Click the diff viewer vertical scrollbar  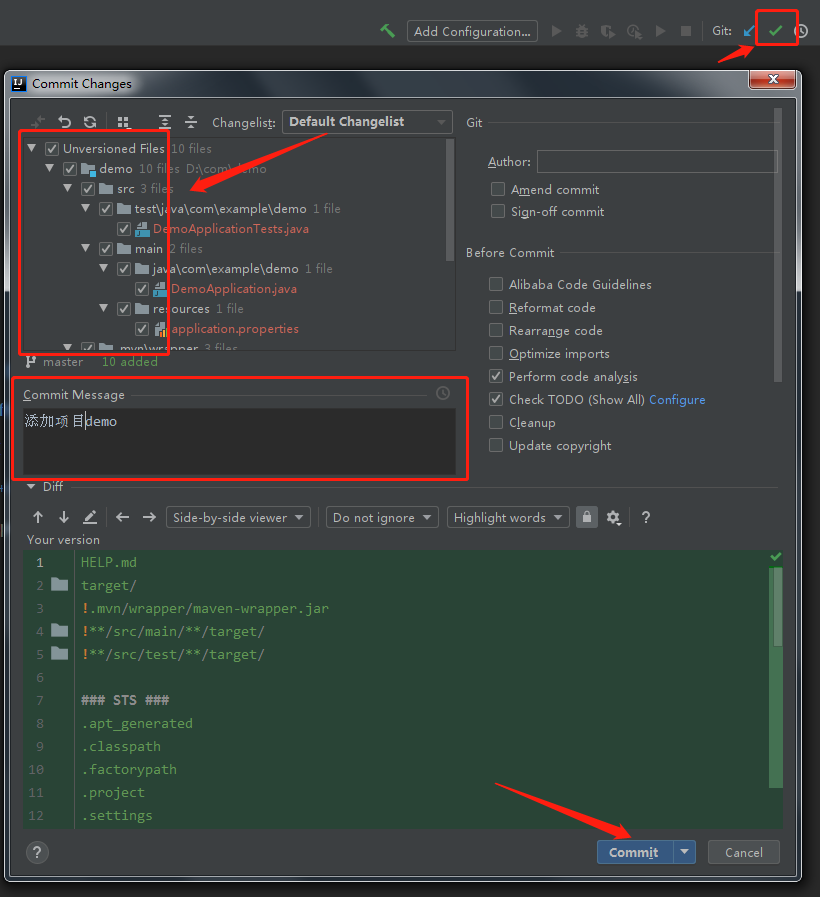(776, 606)
